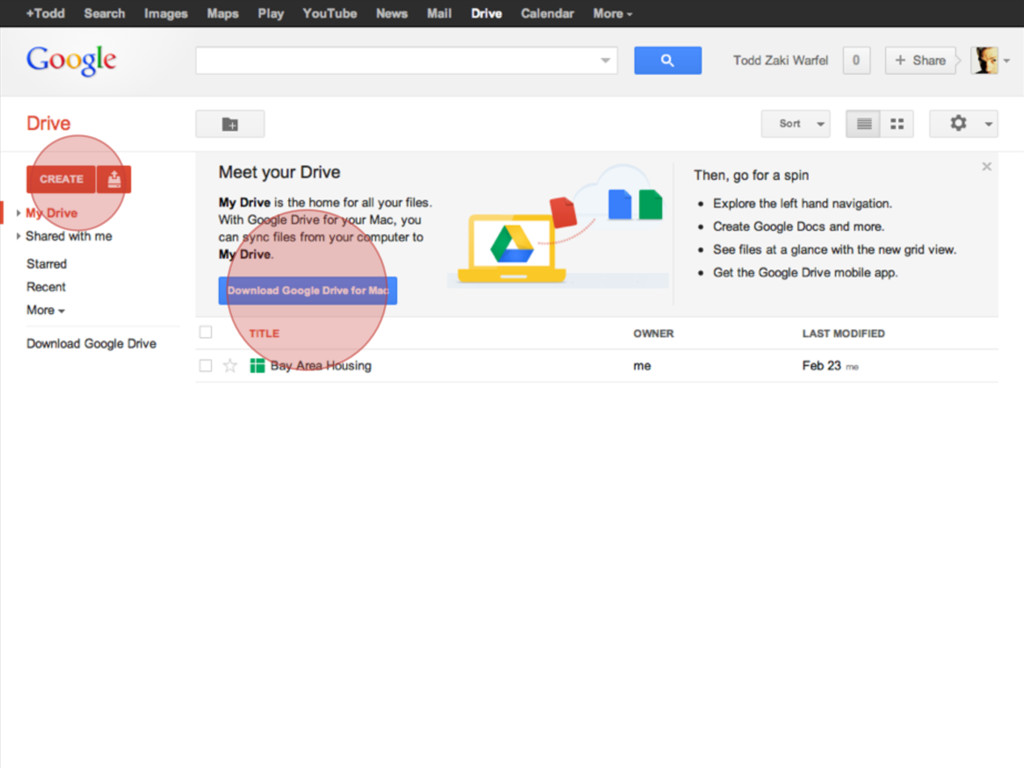Expand the More menu in the sidebar
The height and width of the screenshot is (768, 1024).
point(46,310)
